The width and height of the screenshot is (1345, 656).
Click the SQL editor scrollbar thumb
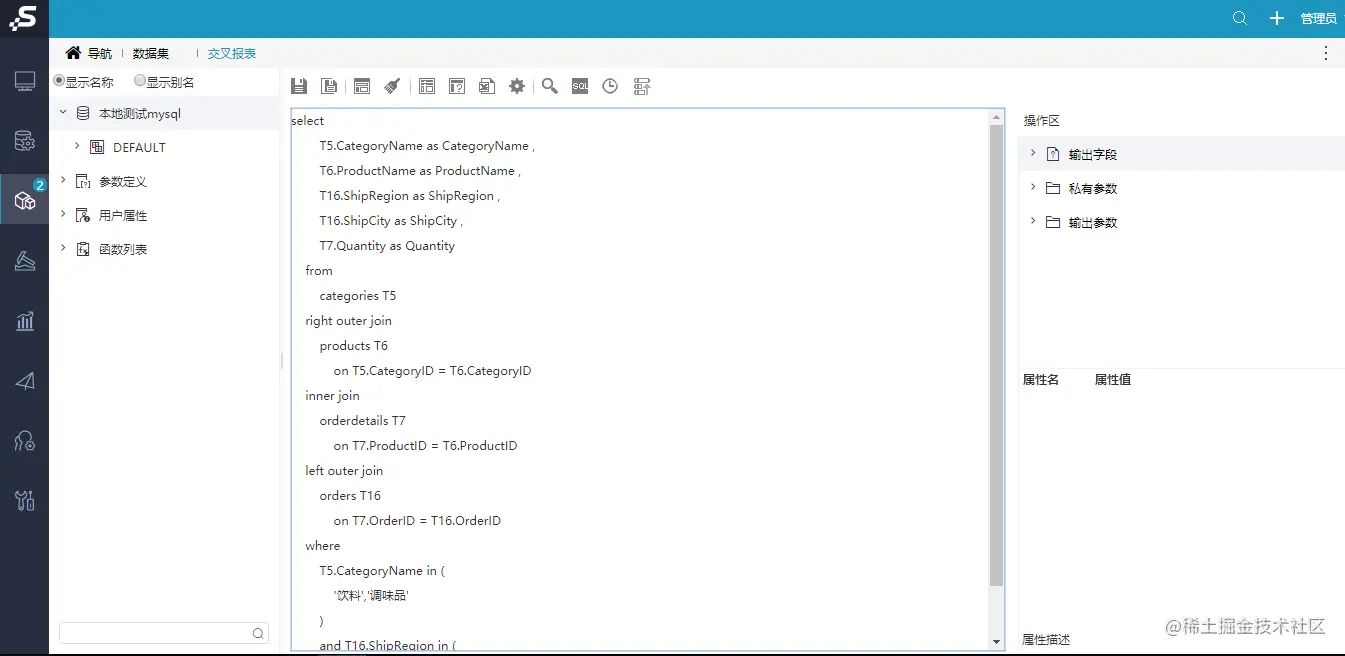coord(996,355)
